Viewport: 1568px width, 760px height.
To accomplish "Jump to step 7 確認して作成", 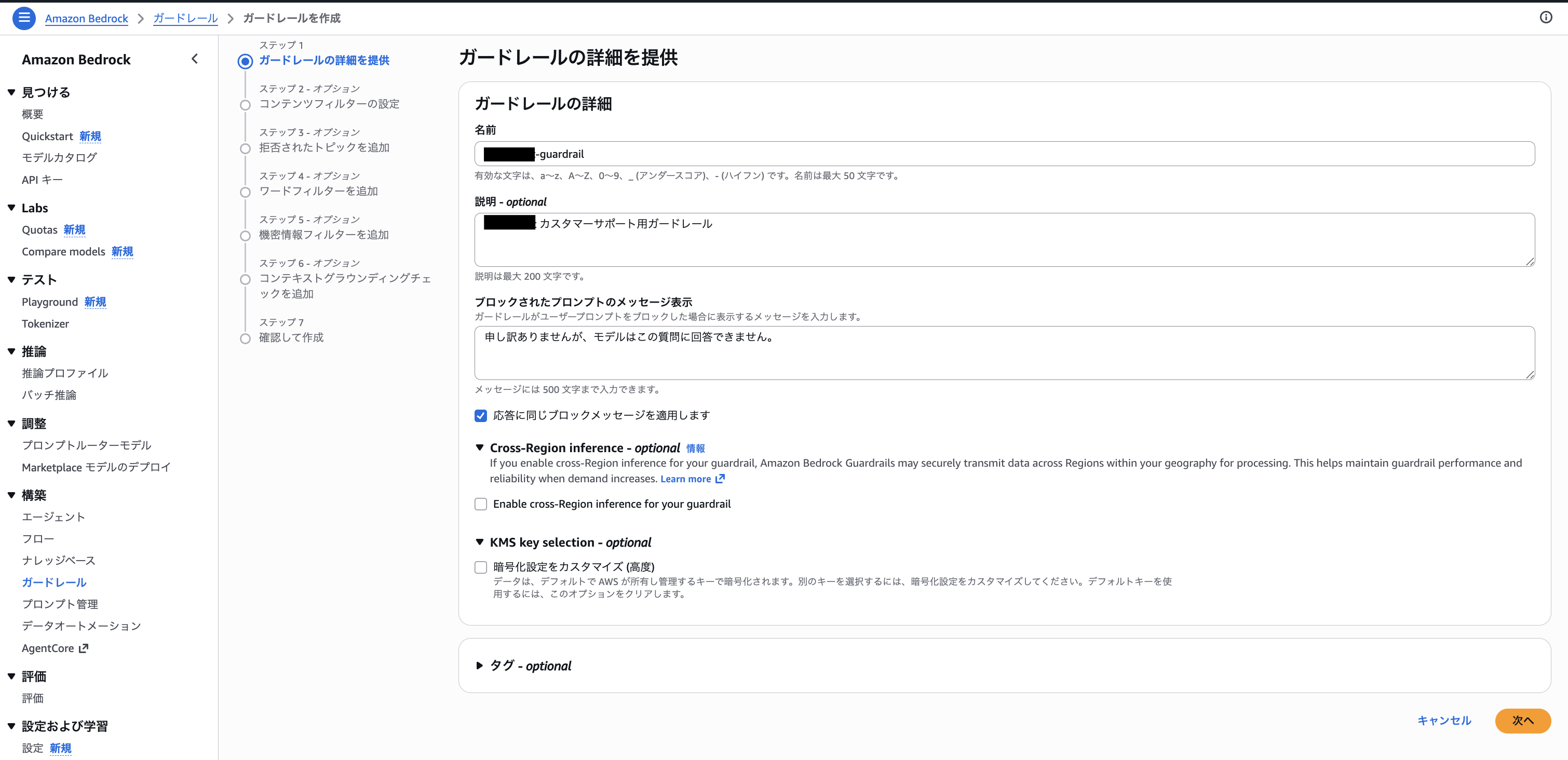I will coord(291,337).
